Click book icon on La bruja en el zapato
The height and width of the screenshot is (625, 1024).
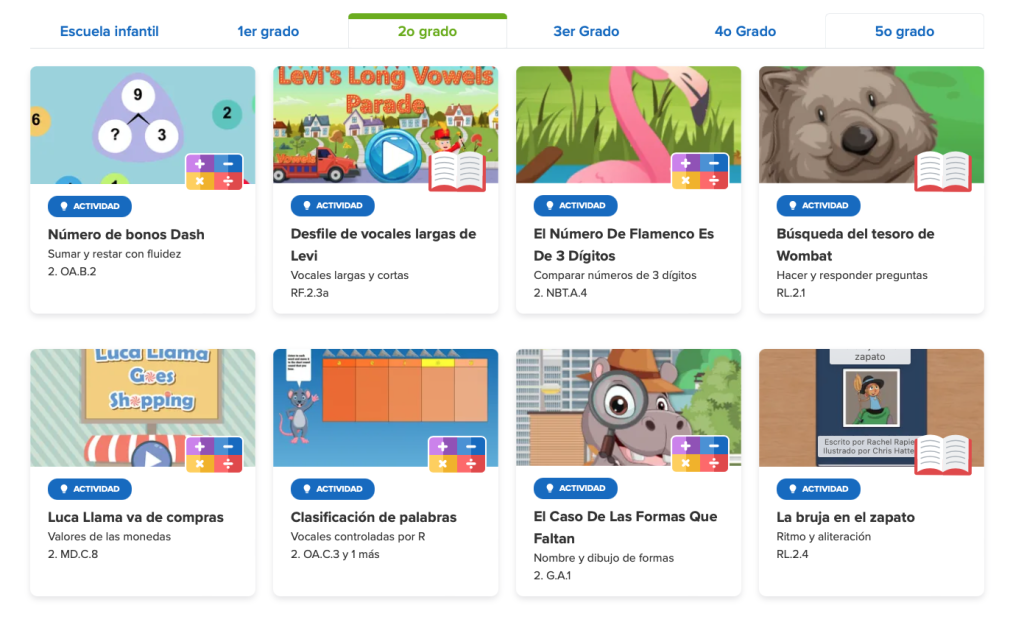click(943, 455)
